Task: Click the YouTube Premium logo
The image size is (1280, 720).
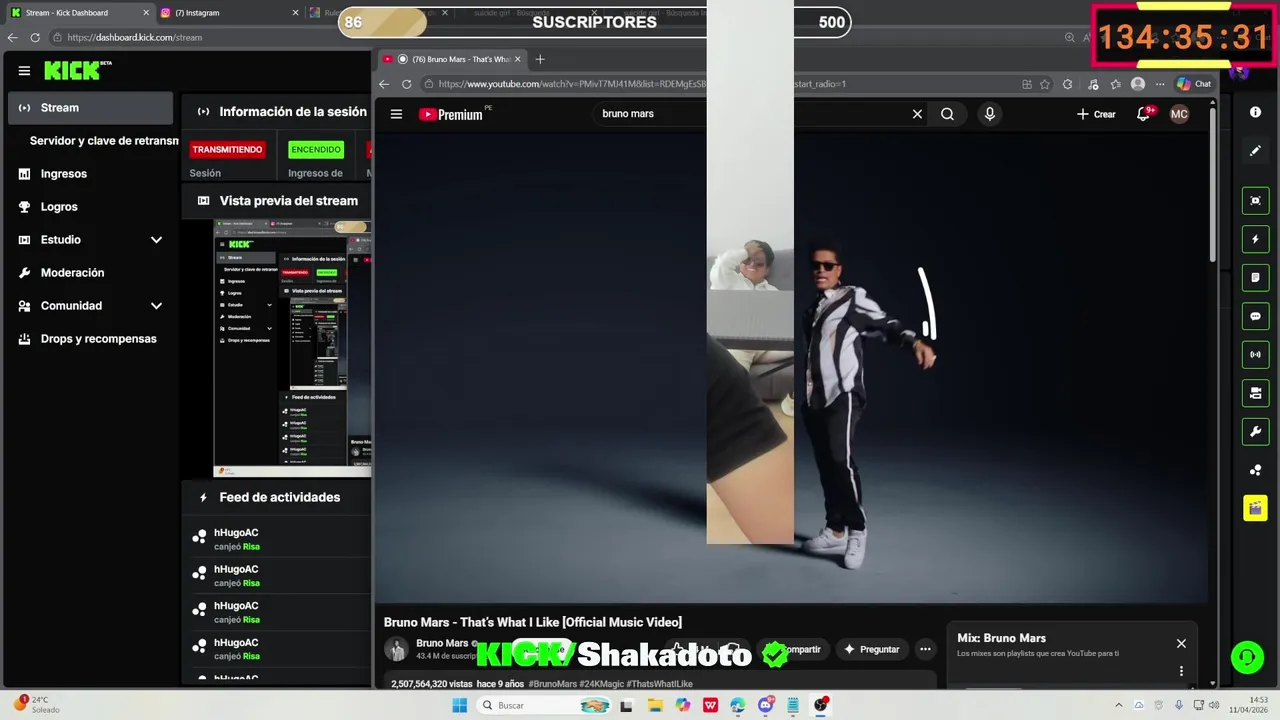Action: pos(451,114)
